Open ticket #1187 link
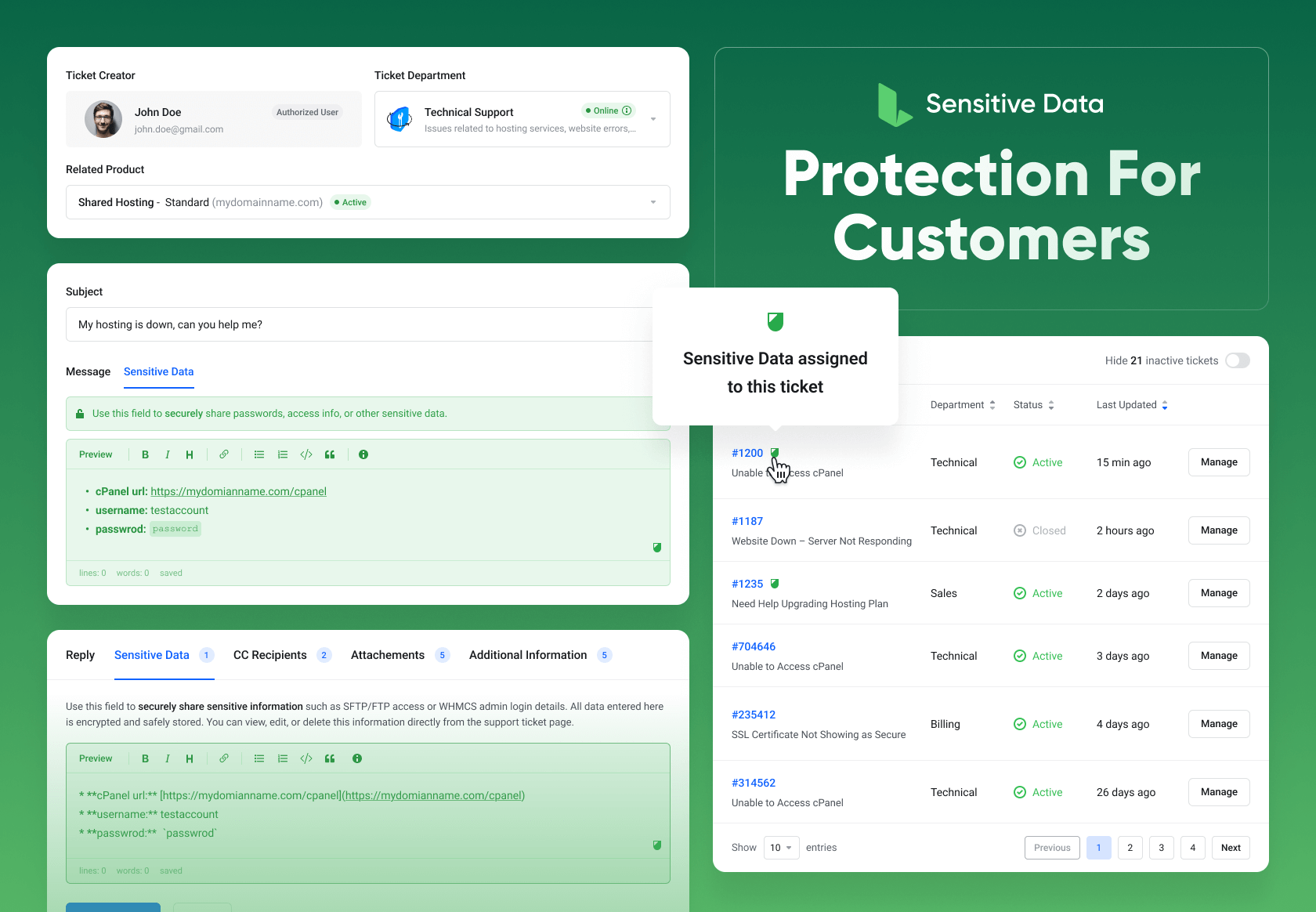Image resolution: width=1316 pixels, height=912 pixels. click(747, 521)
